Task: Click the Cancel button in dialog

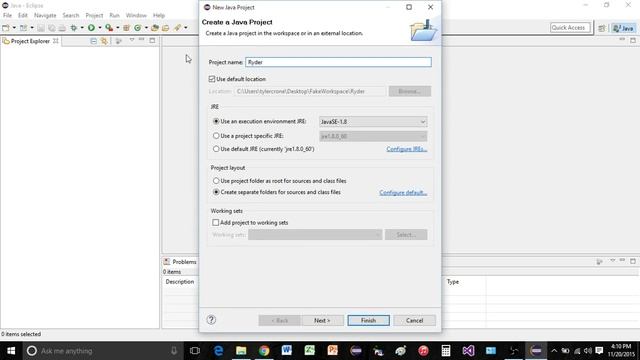Action: [414, 320]
